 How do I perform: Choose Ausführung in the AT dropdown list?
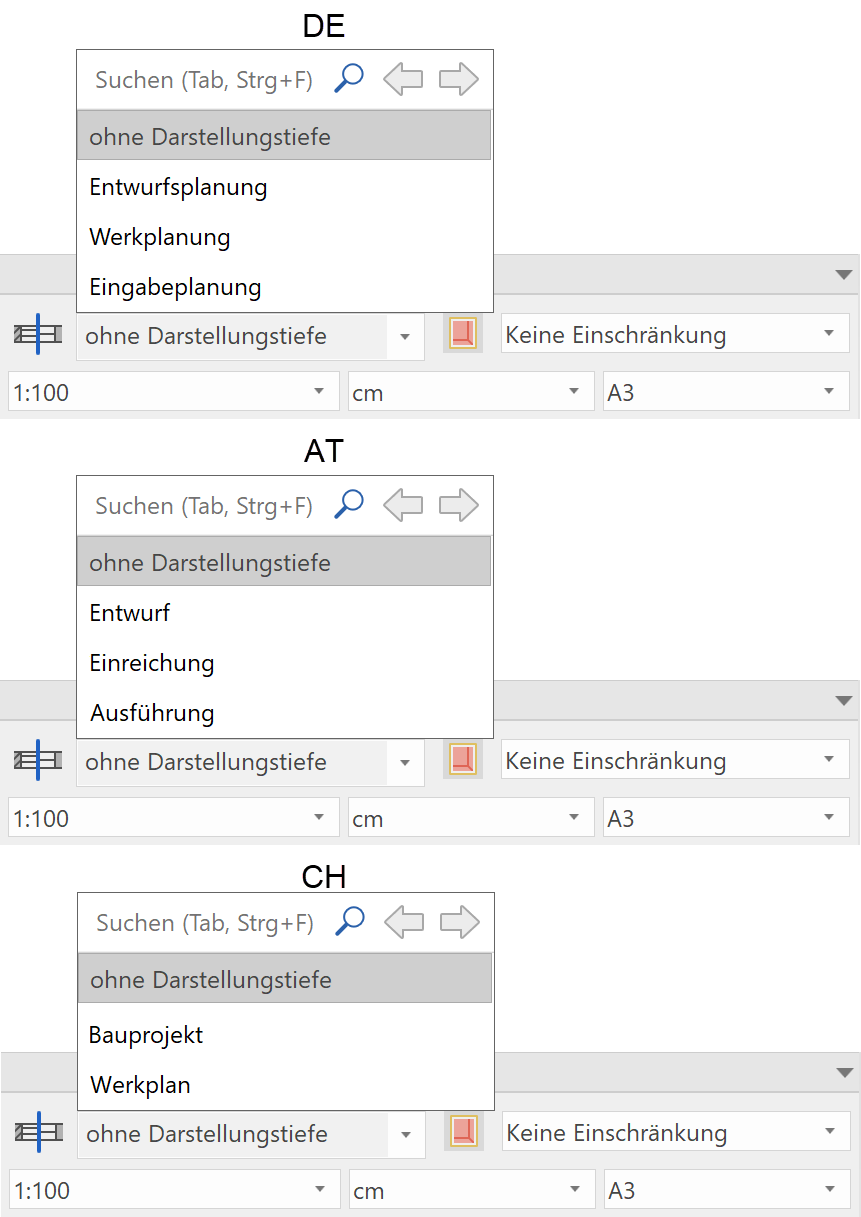tap(153, 713)
